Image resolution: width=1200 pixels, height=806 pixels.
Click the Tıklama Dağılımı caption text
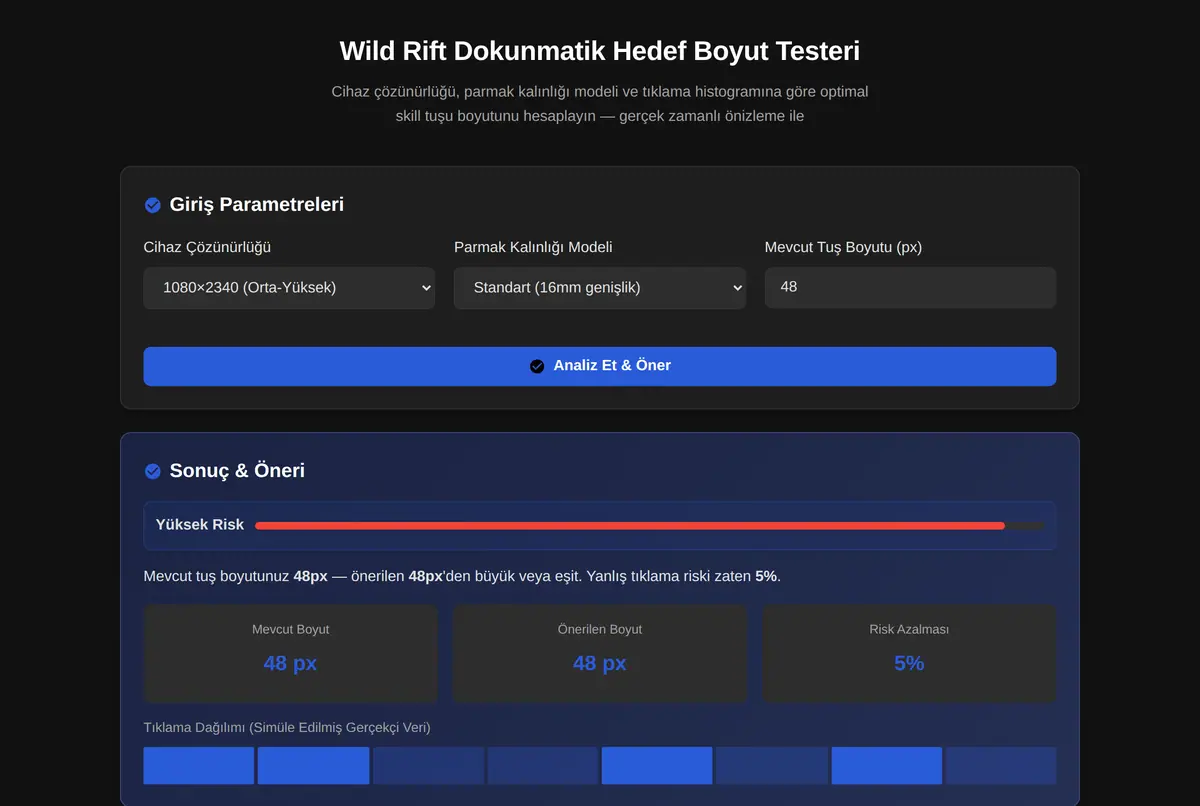(x=287, y=727)
